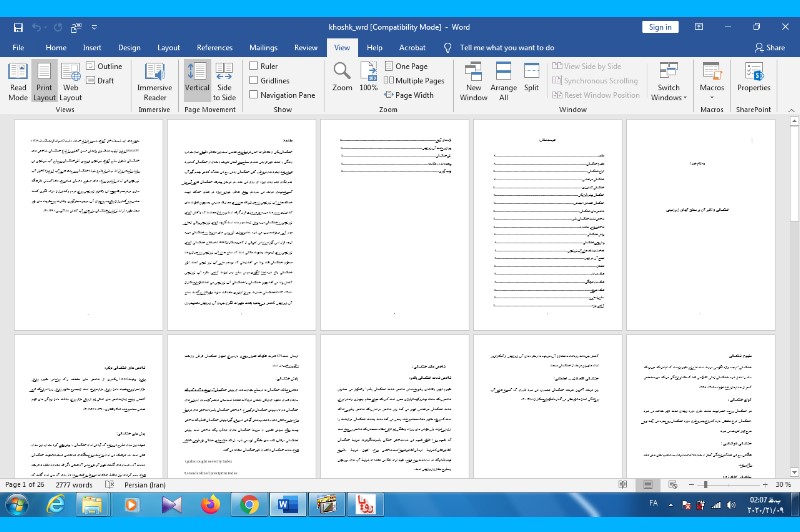Open the document Properties button
Screen dimensions: 800x532
click(x=754, y=79)
